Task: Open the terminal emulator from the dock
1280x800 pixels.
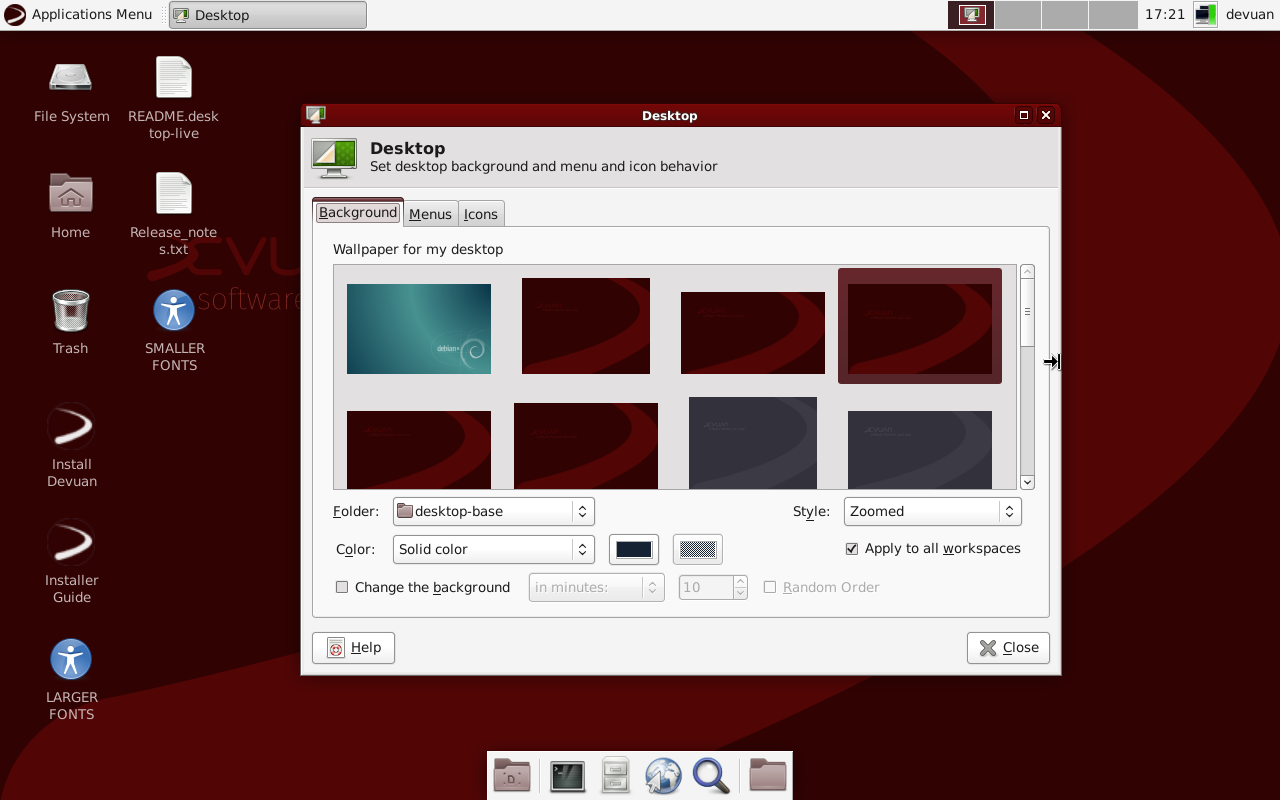Action: 567,776
